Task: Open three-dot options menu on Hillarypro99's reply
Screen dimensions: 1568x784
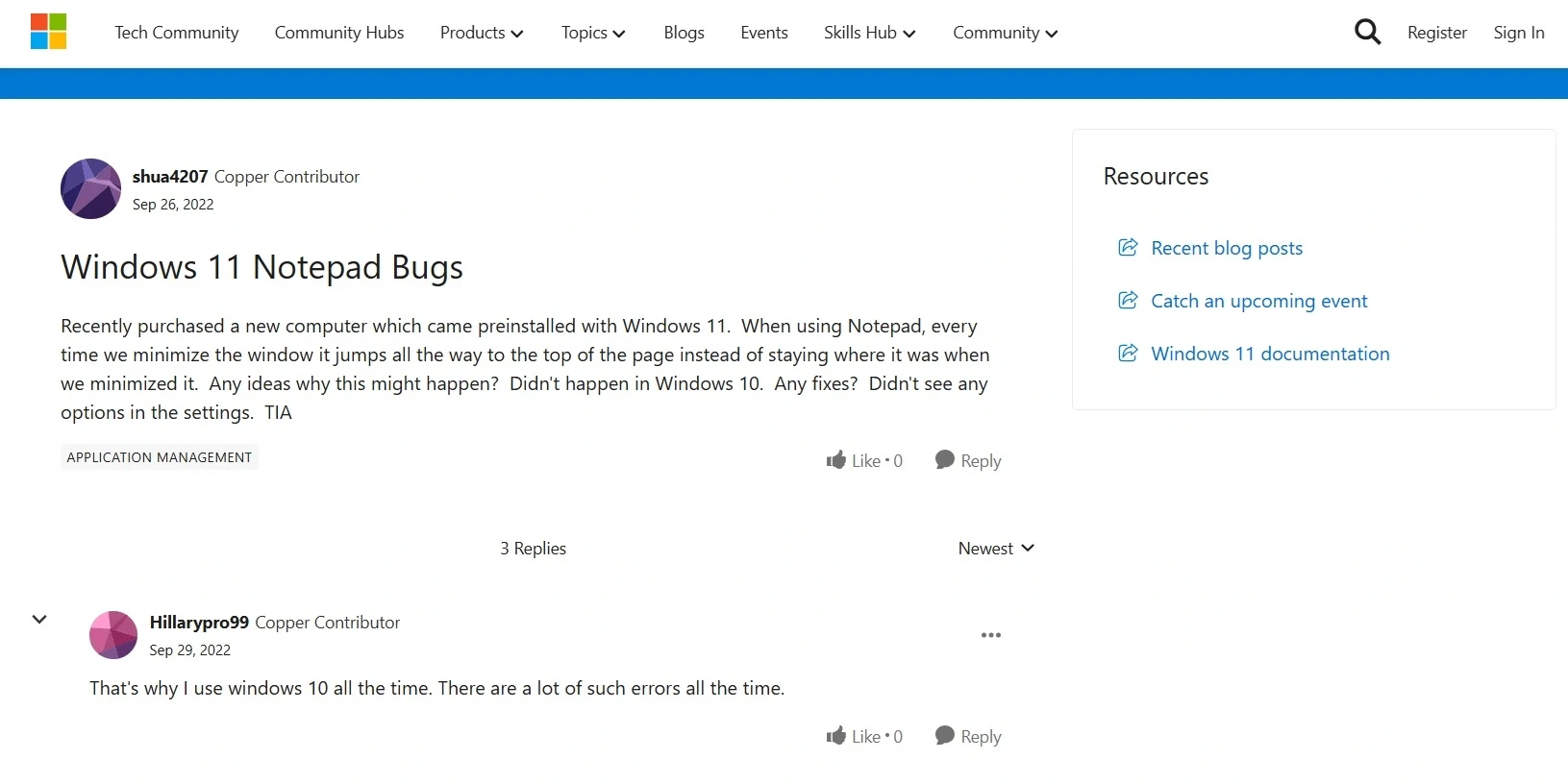Action: [990, 635]
